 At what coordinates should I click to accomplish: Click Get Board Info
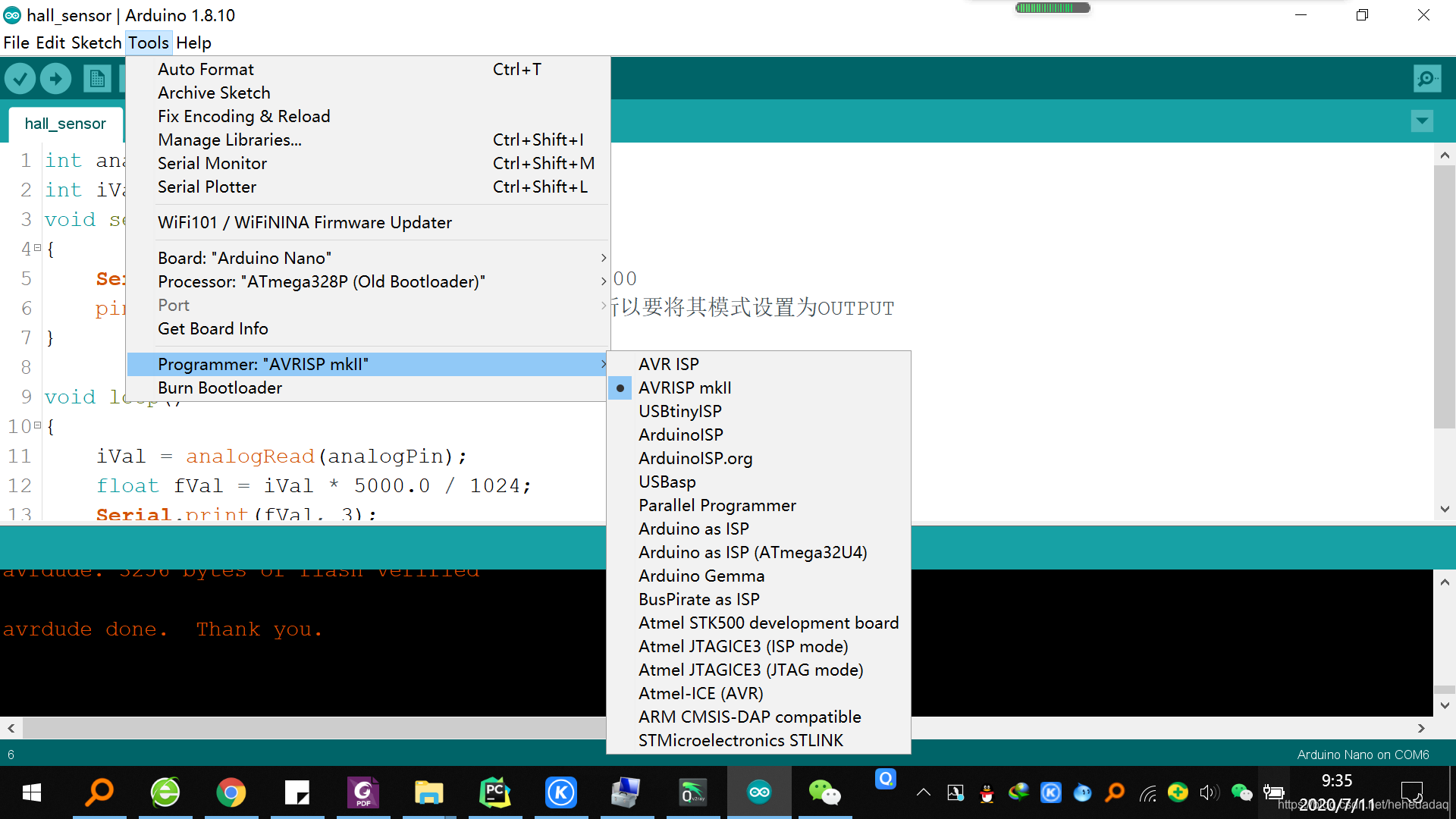[212, 328]
